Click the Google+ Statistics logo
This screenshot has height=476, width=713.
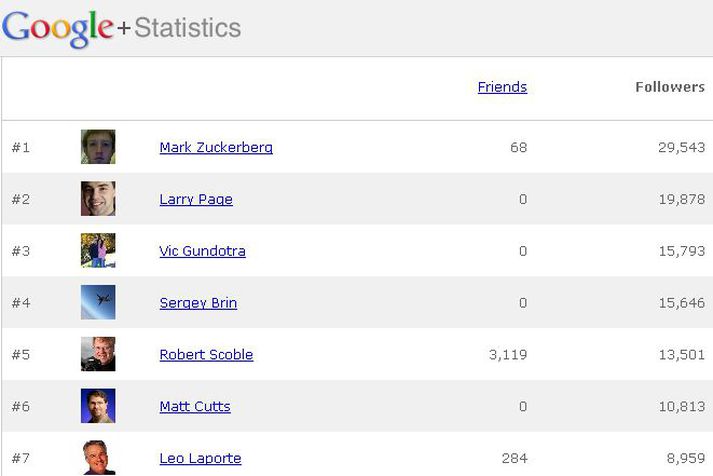[x=121, y=28]
